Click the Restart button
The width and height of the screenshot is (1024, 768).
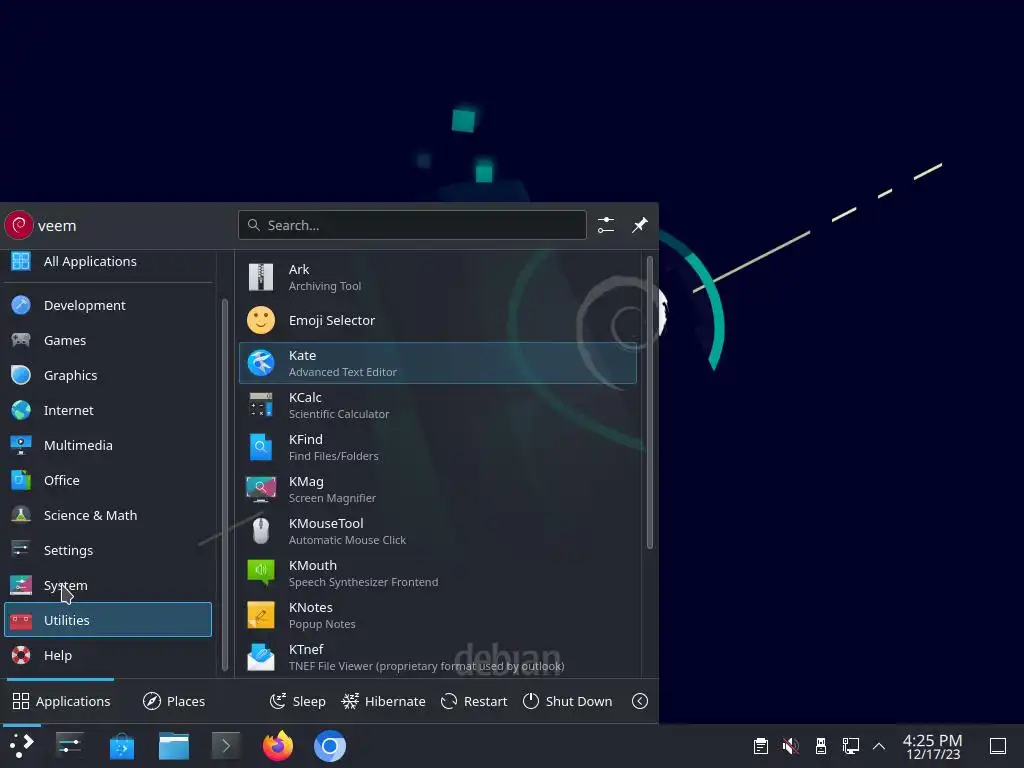coord(474,701)
